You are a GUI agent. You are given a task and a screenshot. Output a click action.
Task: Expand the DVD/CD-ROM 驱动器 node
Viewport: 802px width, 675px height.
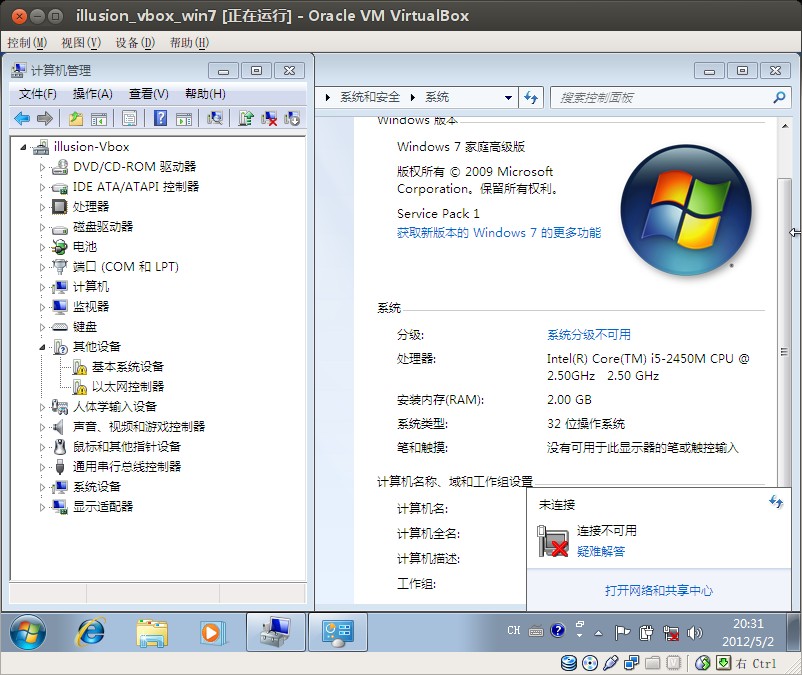[42, 167]
